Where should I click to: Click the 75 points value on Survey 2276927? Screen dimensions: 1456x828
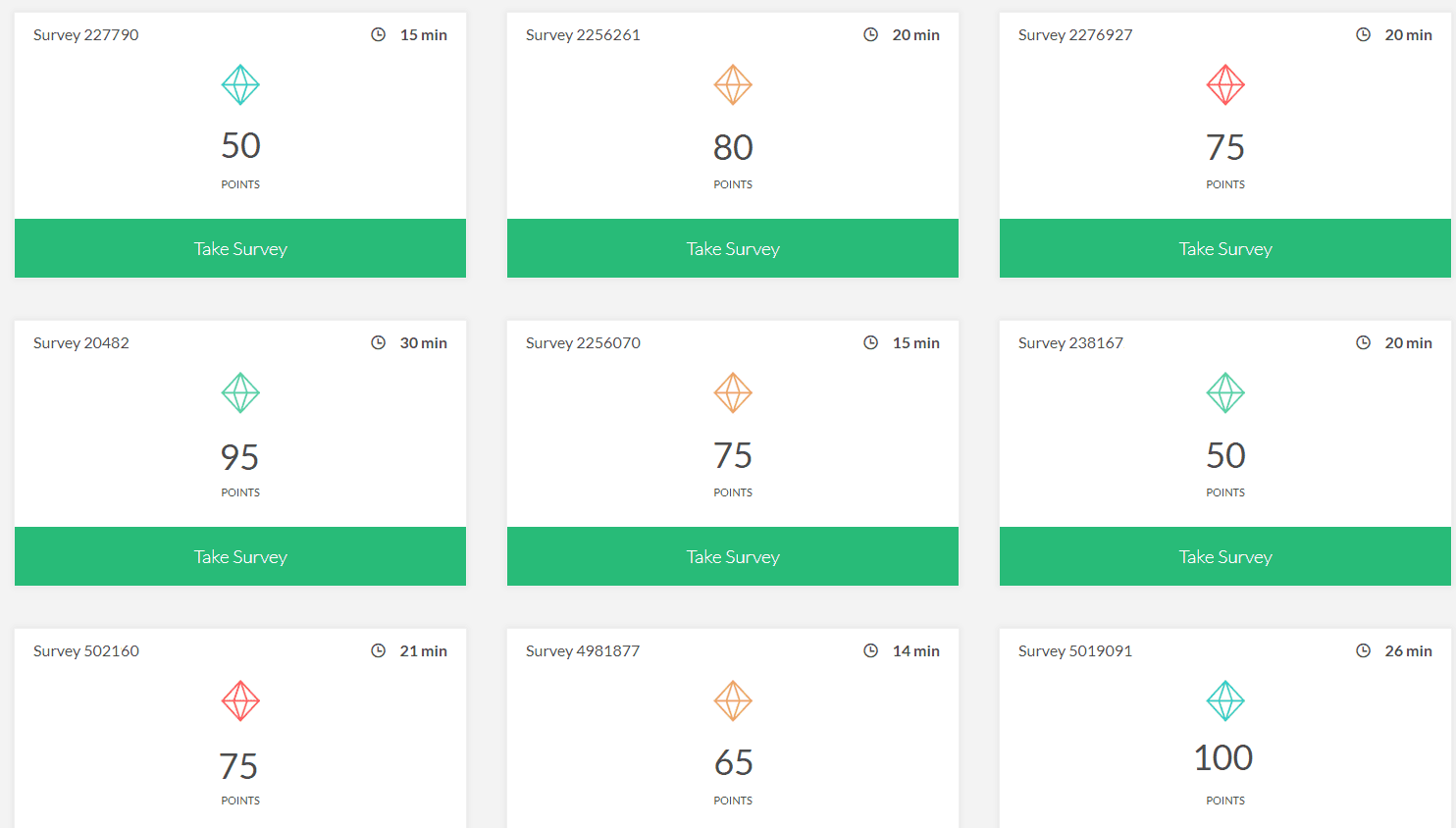(x=1225, y=147)
